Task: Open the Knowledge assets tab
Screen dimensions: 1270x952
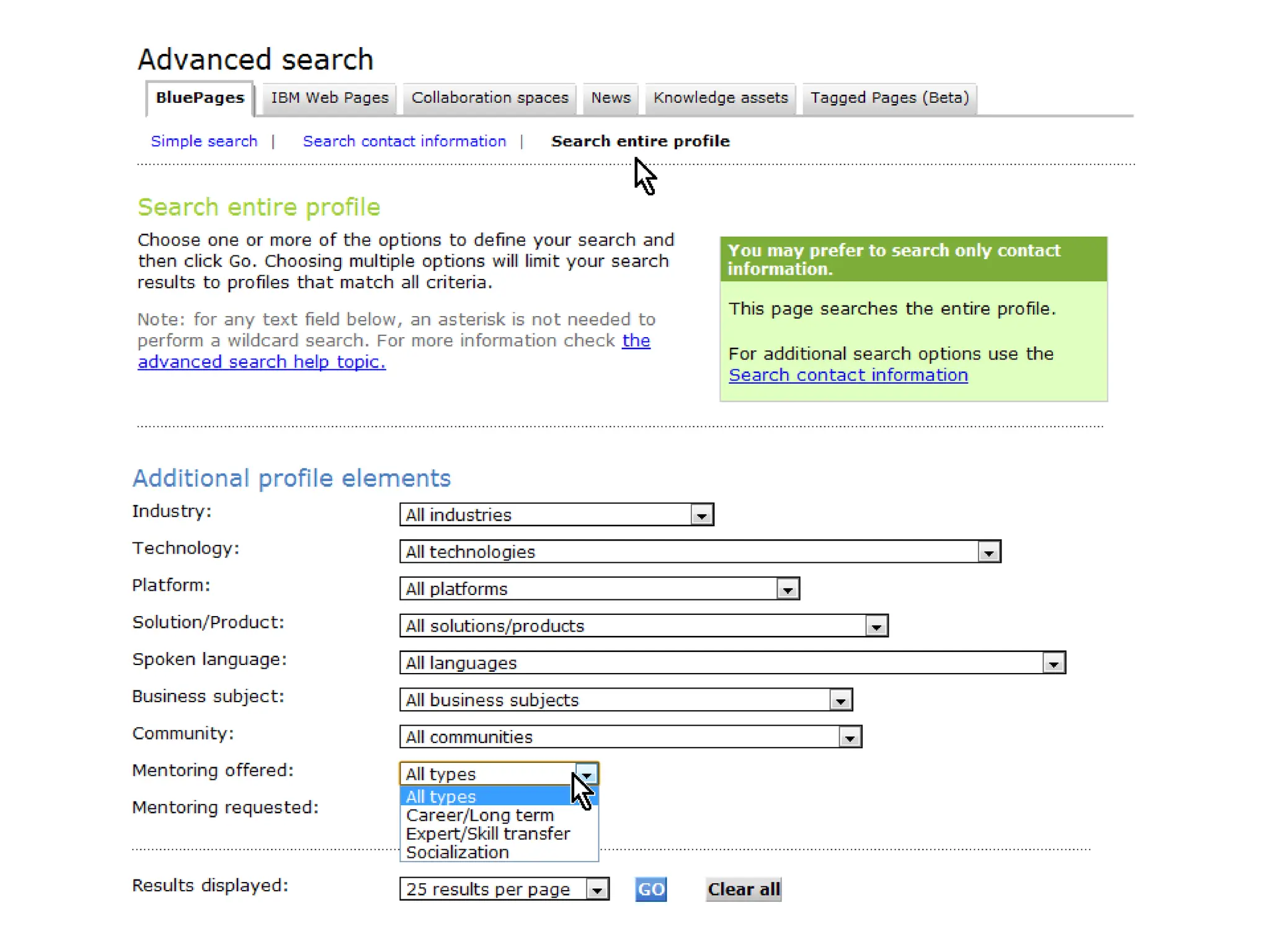Action: 720,98
